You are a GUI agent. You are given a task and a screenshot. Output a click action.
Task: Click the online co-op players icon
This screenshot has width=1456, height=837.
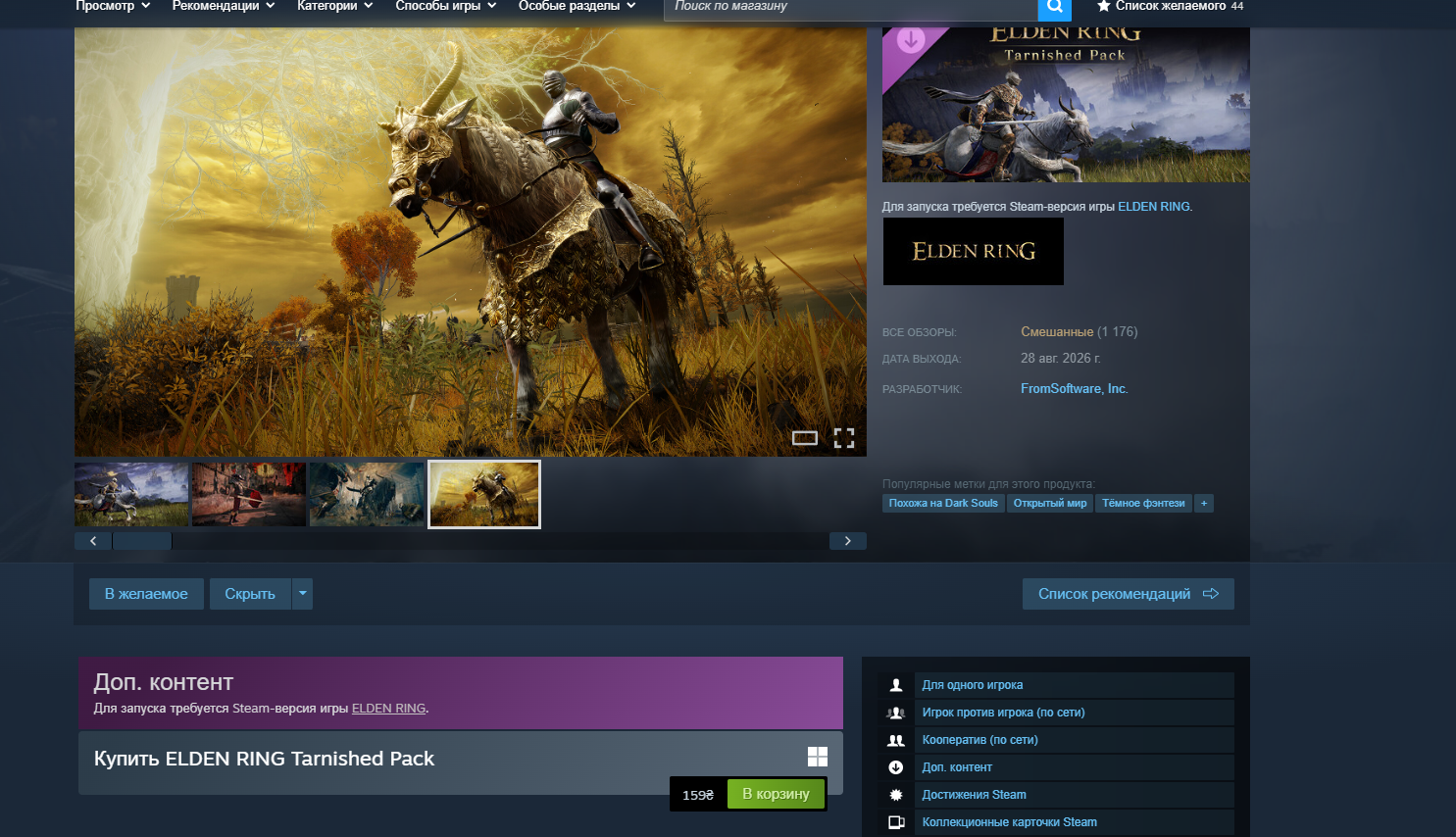pyautogui.click(x=896, y=740)
